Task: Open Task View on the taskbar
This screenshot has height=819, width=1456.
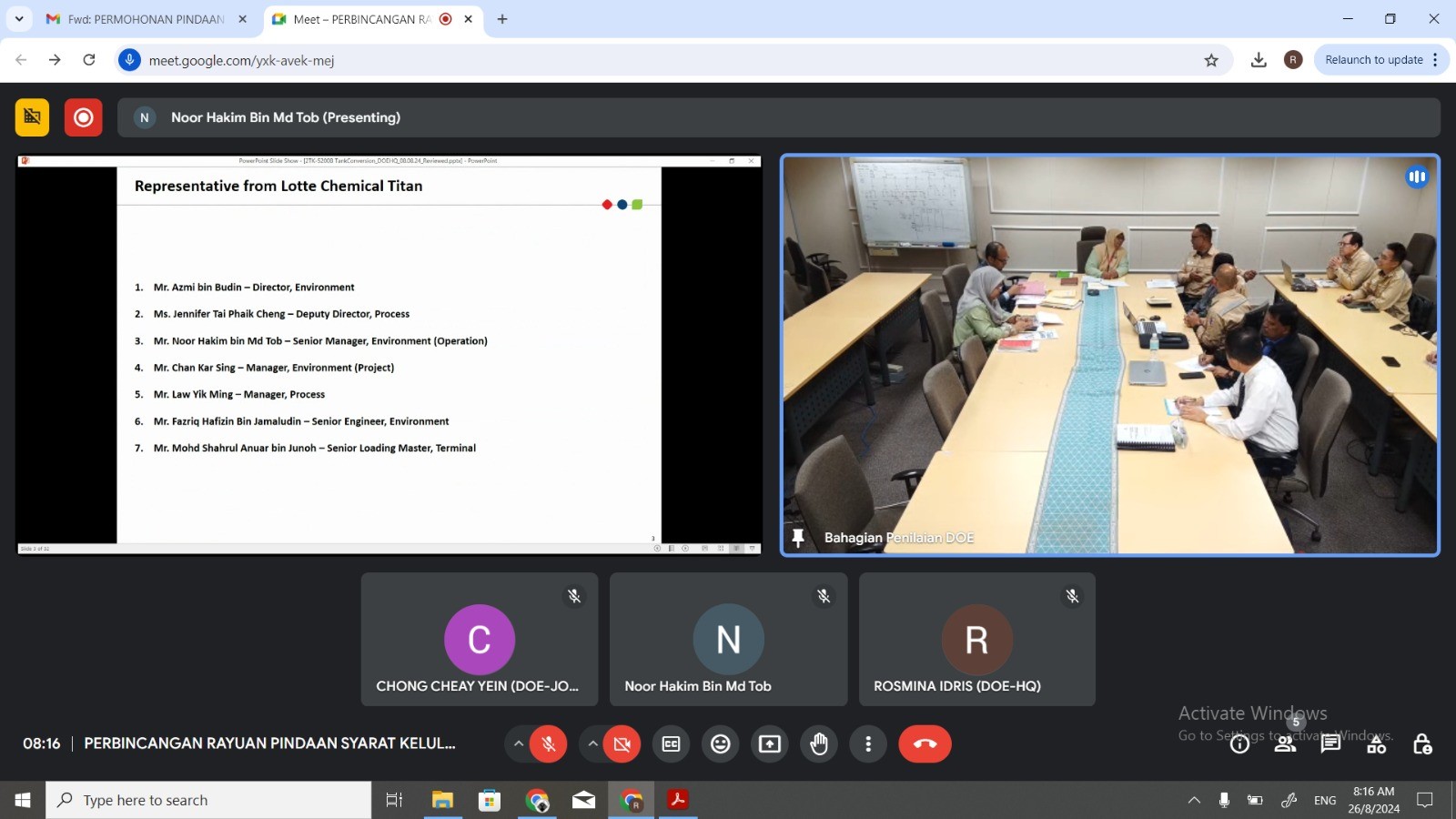Action: [394, 800]
